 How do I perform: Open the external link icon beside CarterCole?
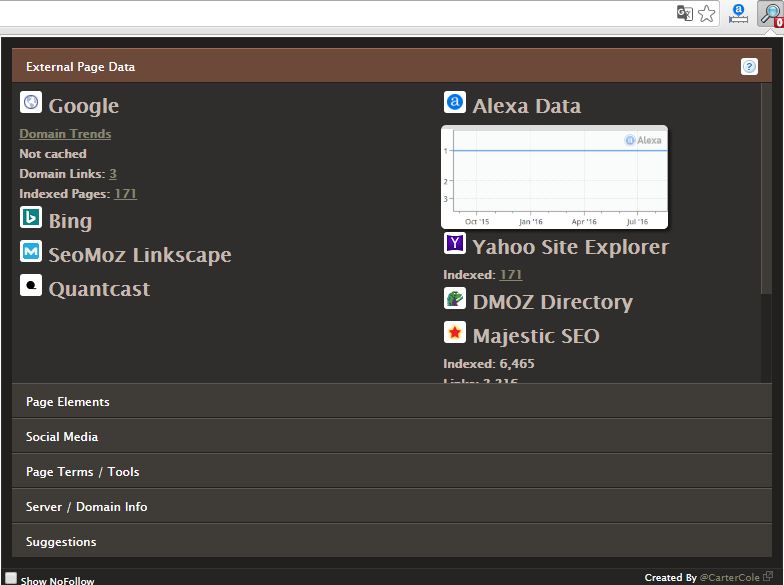tap(768, 576)
